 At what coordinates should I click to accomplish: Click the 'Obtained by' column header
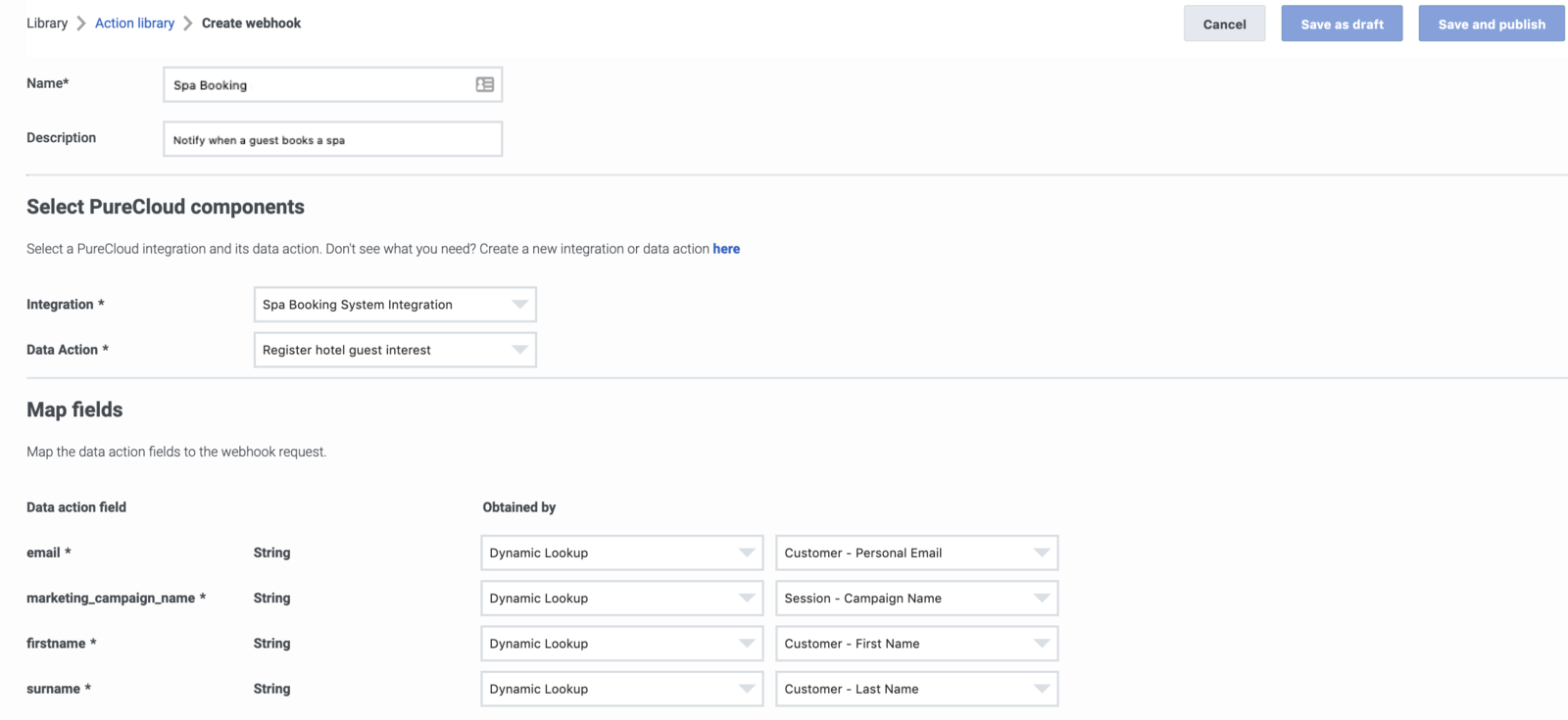[519, 507]
